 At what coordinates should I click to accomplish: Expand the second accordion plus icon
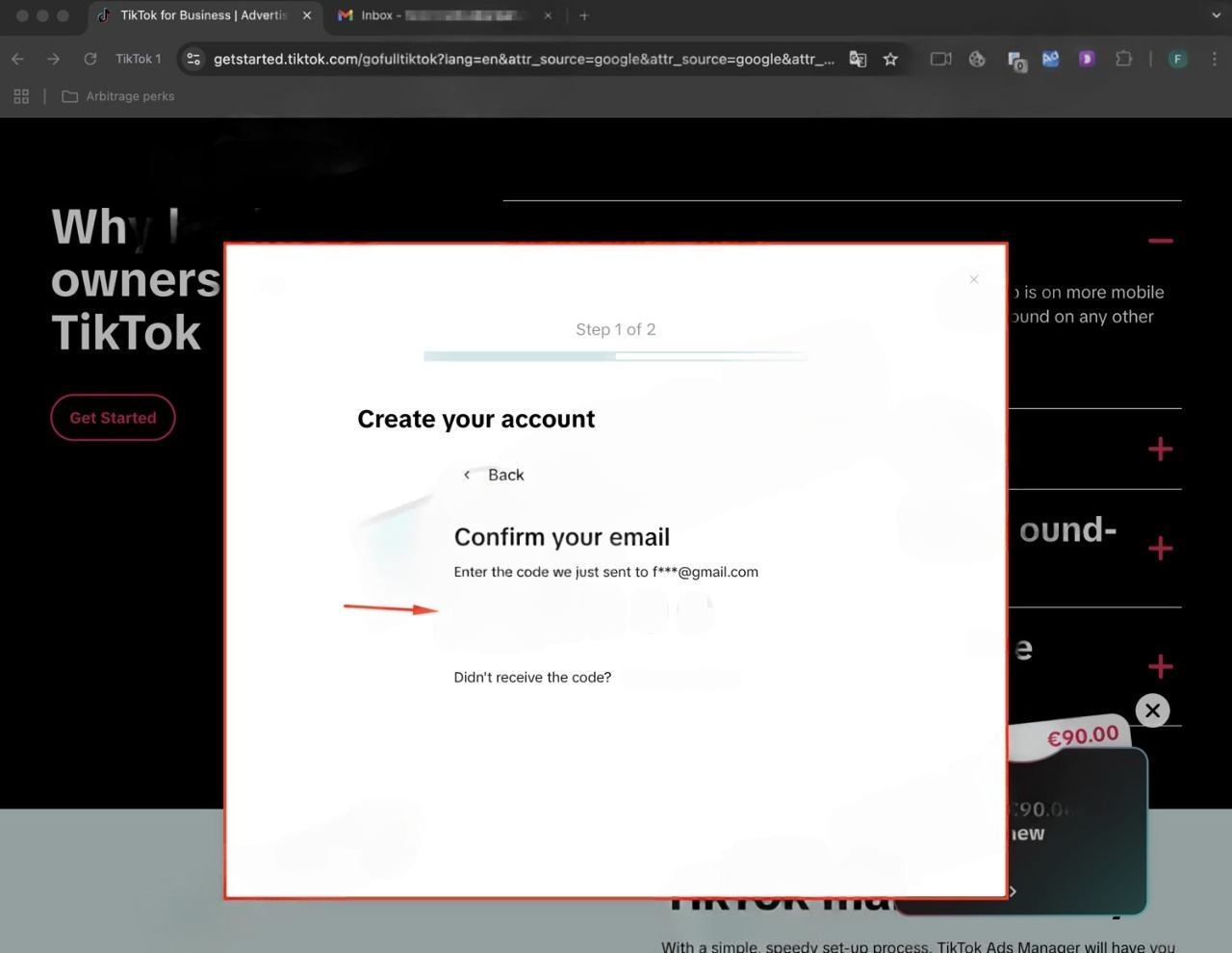coord(1161,449)
